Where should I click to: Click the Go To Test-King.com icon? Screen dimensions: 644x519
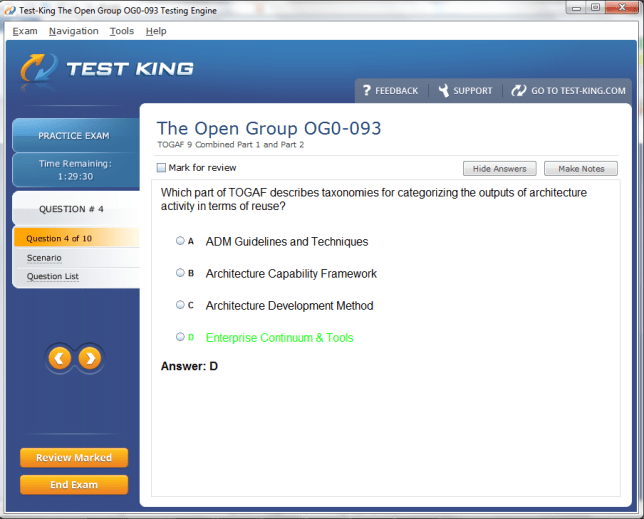point(518,90)
